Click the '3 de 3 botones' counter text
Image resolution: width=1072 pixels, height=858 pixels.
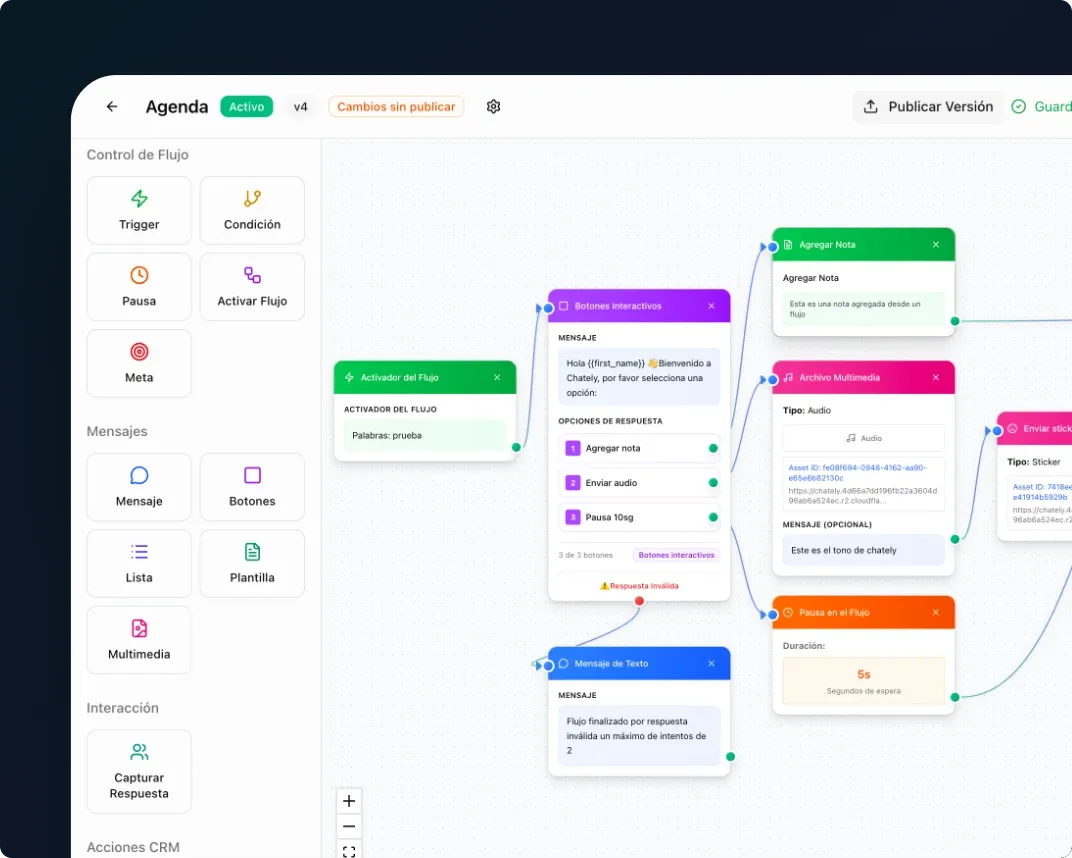[x=585, y=555]
